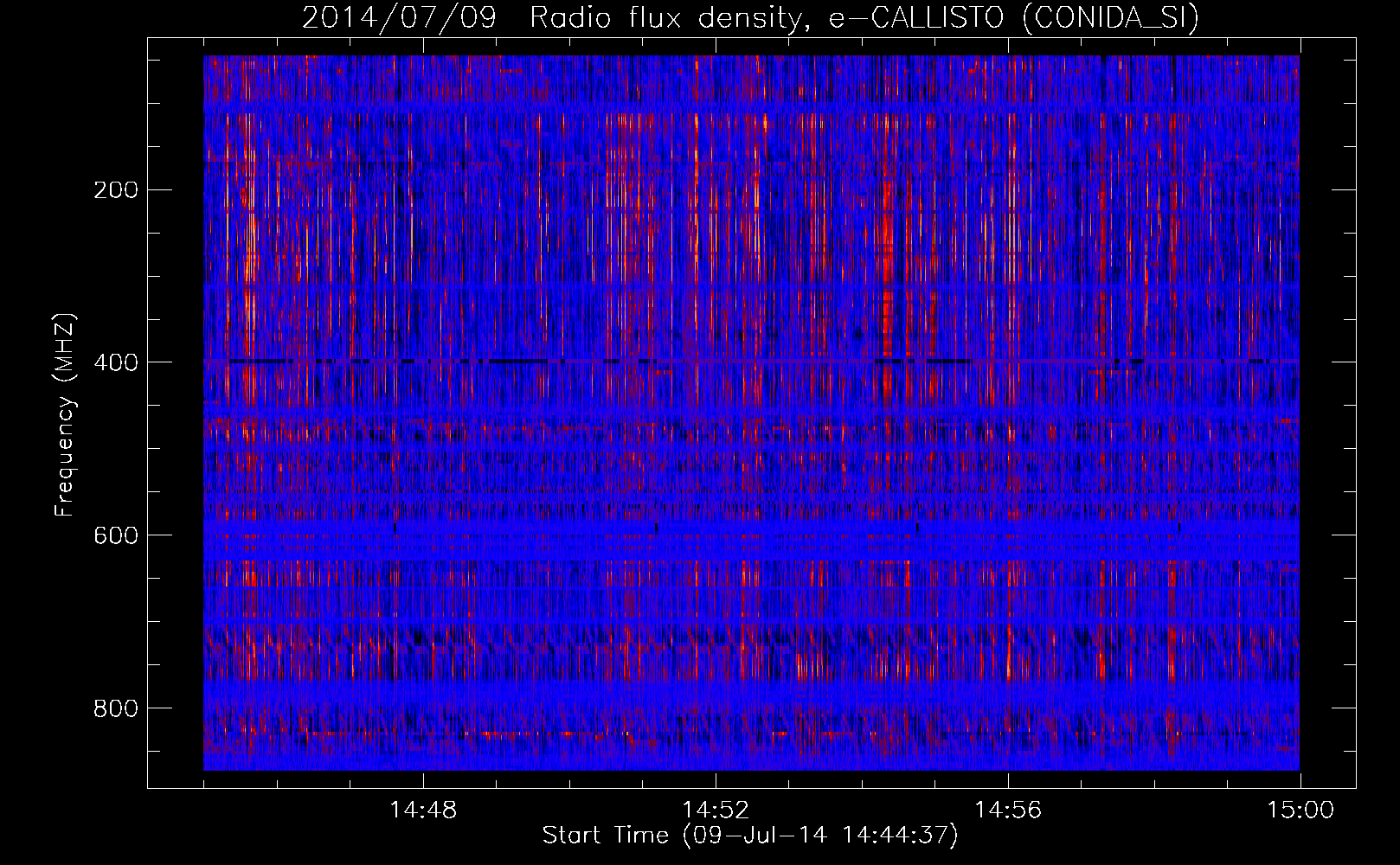This screenshot has height=865, width=1400.
Task: Click the plot title 'Radio flux density, e-CALLISTO (CONIDA_SI)'
Action: coord(864,18)
